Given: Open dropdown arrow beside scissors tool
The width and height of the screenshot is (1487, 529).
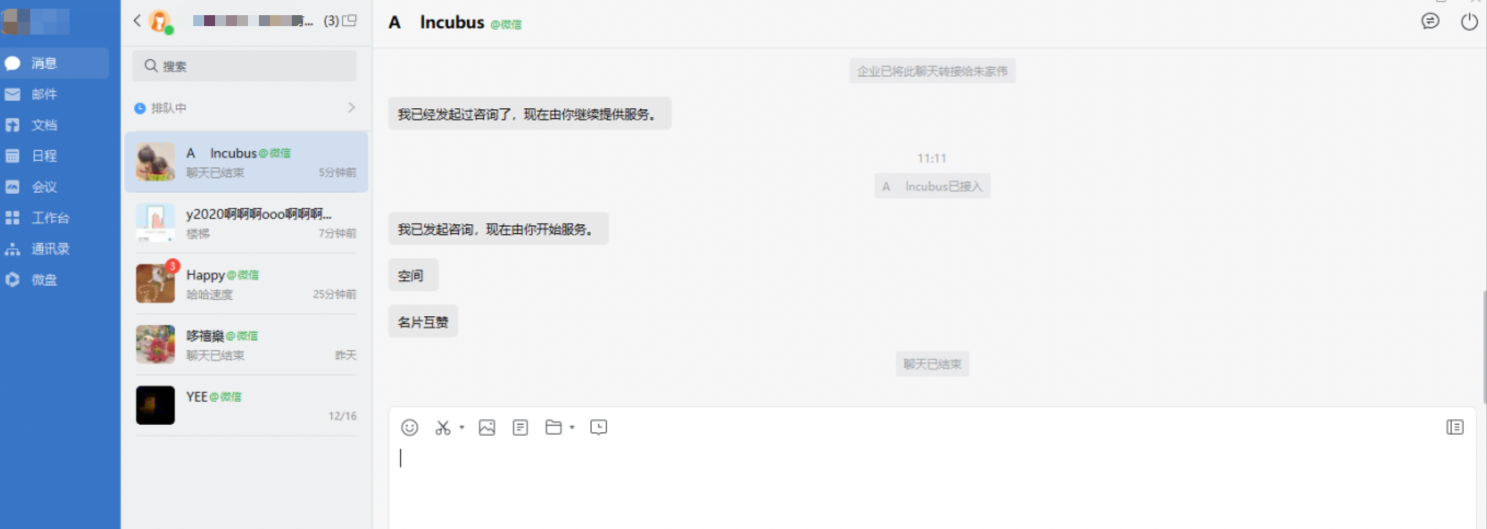Looking at the screenshot, I should coord(462,428).
